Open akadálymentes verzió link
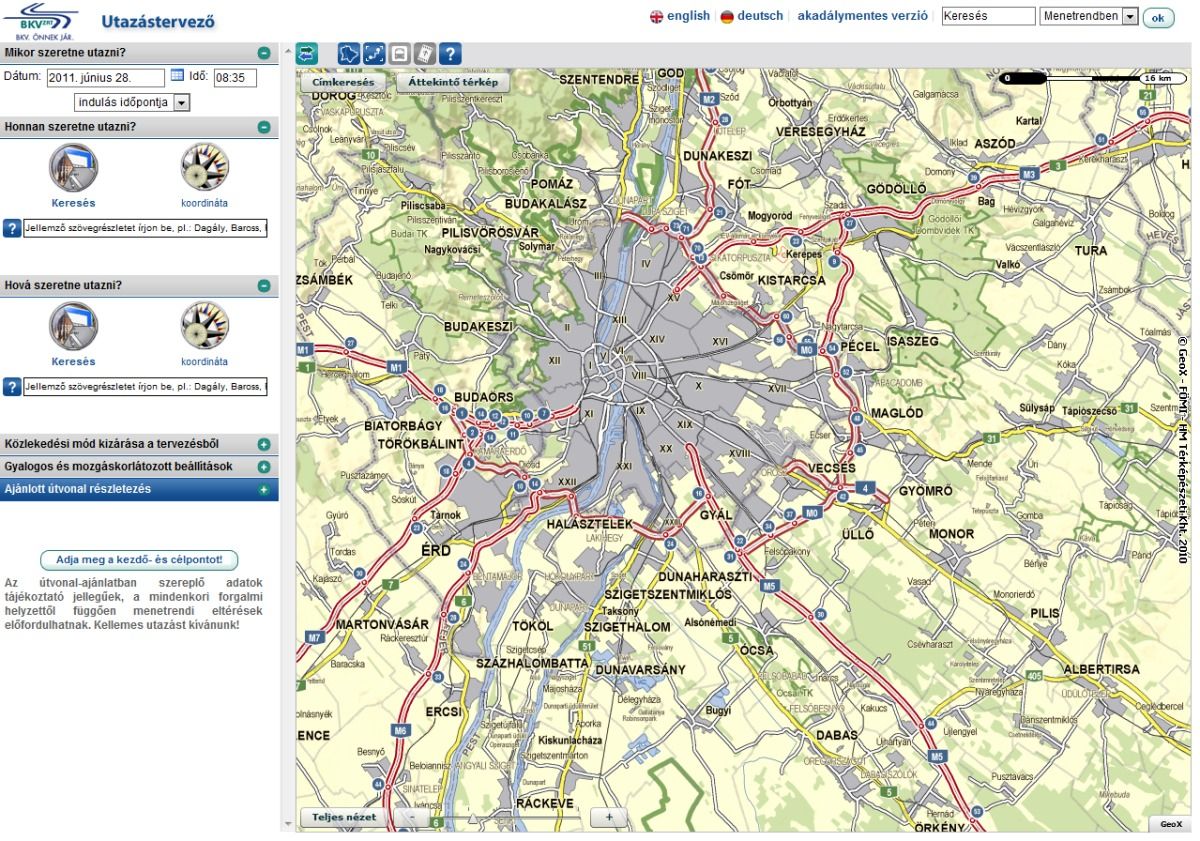The width and height of the screenshot is (1200, 841). pyautogui.click(x=863, y=16)
